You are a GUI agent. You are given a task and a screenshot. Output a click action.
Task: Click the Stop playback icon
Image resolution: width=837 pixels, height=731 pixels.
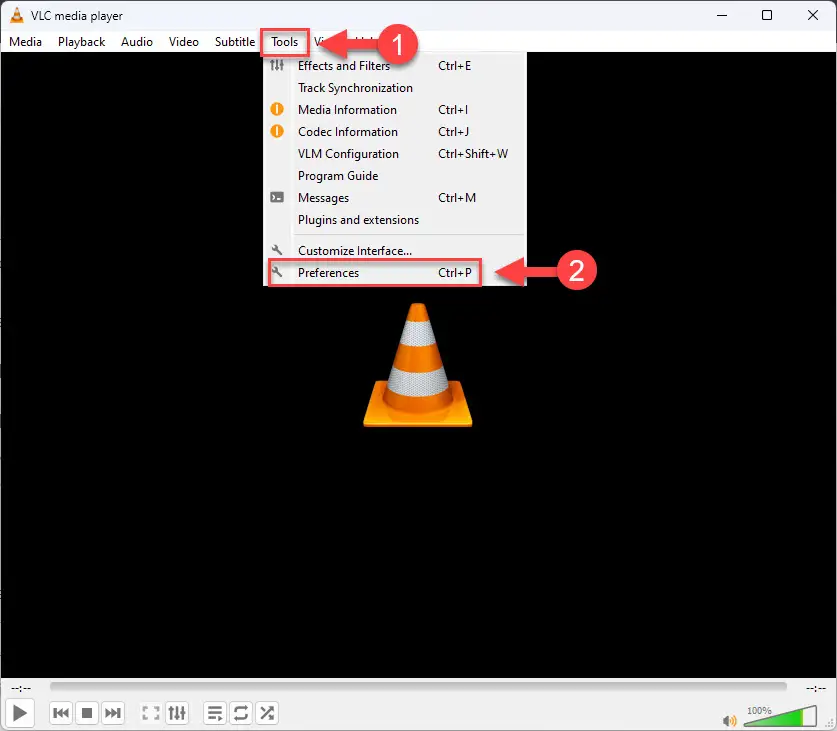tap(87, 713)
